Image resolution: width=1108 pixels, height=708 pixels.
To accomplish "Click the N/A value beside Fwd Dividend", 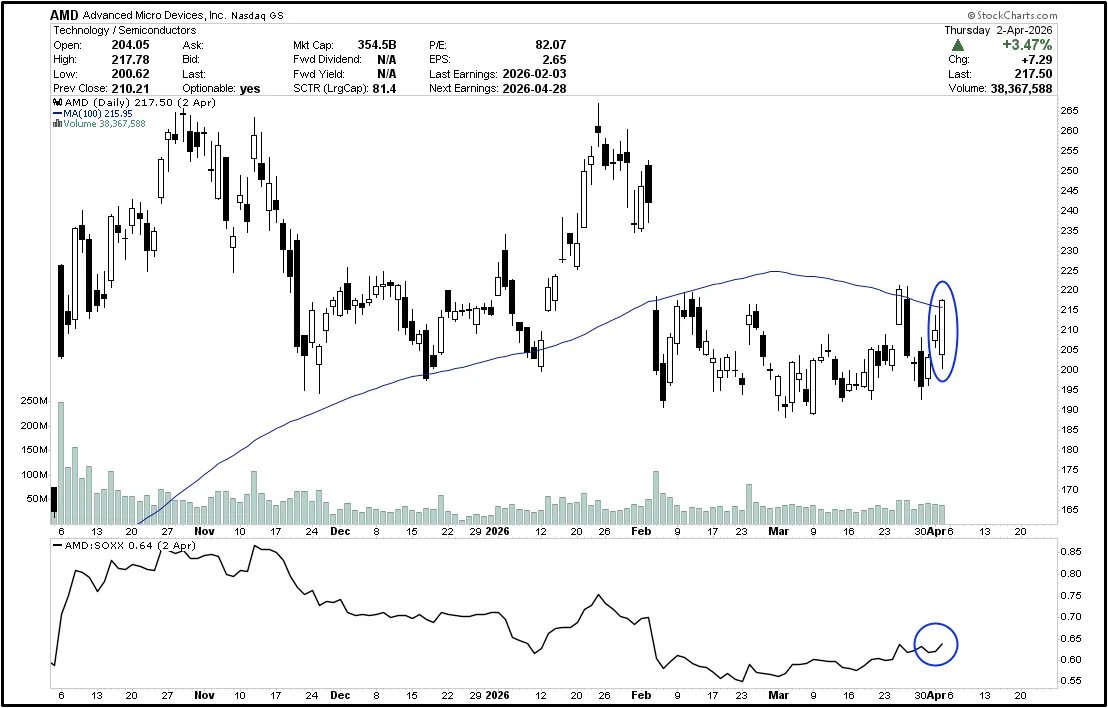I will (387, 59).
